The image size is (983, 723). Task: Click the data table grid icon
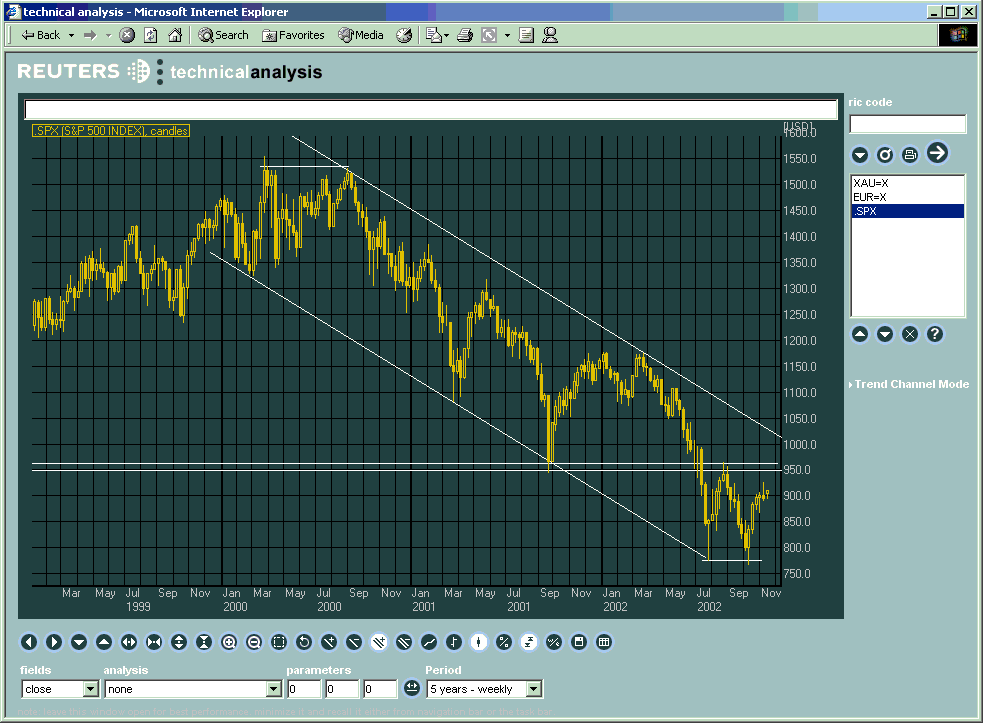coord(604,642)
